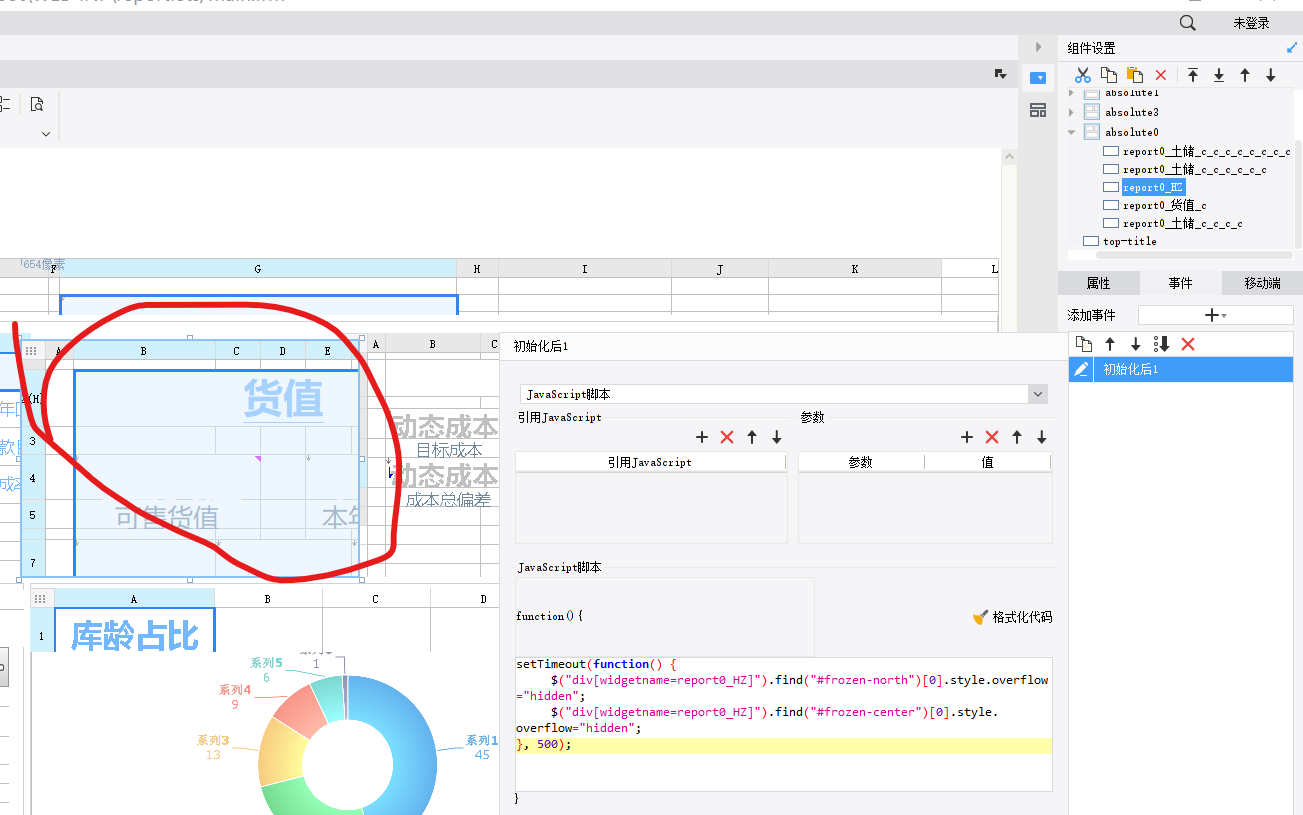
Task: Open the 添加事件 plus dropdown
Action: tap(1216, 315)
